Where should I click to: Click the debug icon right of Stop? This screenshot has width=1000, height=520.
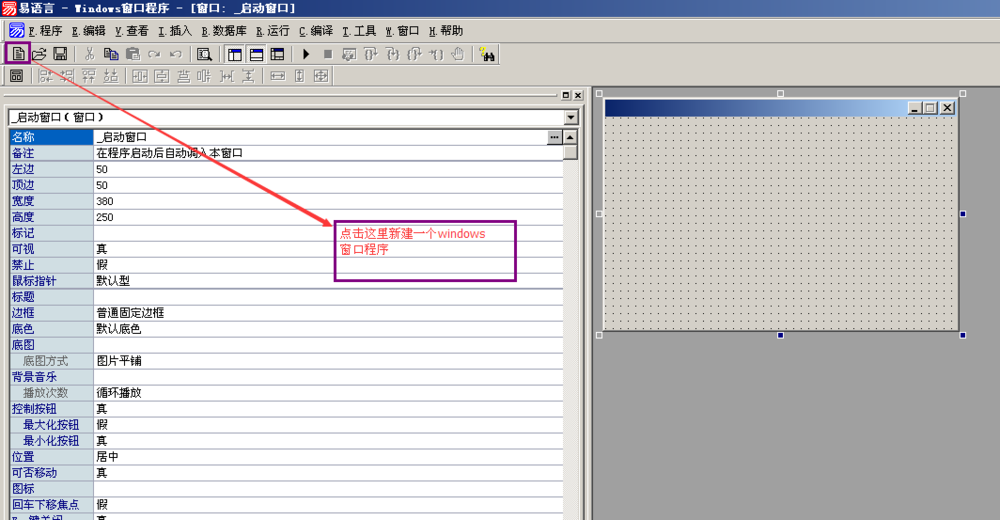349,54
